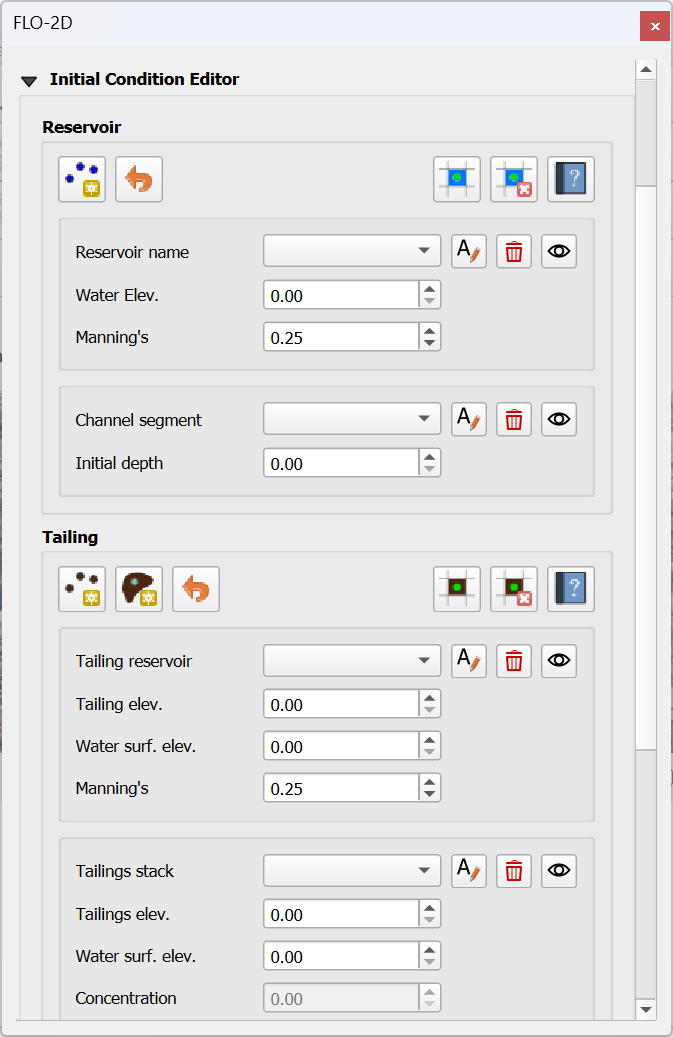Open the Reservoir help icon

click(x=570, y=179)
